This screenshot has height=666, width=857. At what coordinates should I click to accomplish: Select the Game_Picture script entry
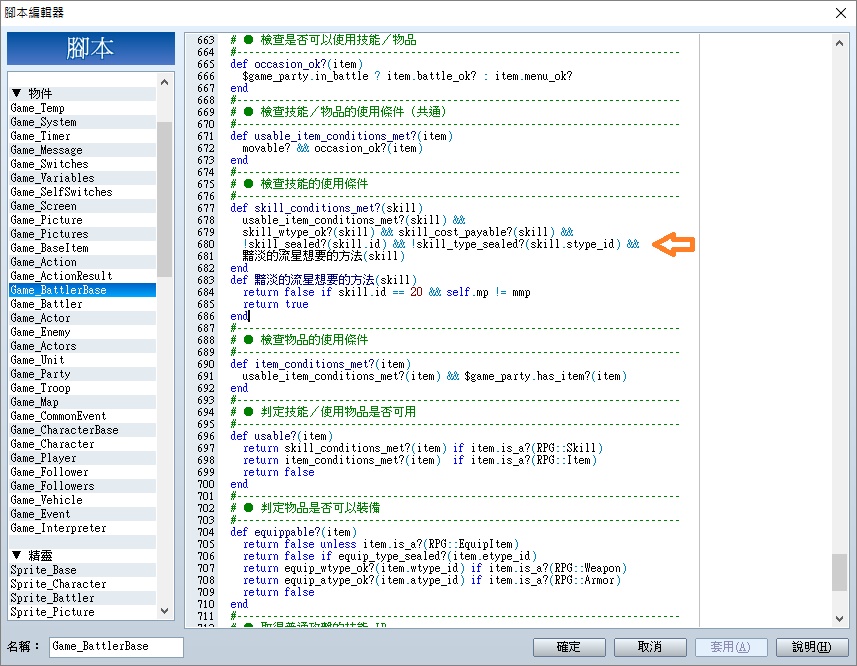click(x=83, y=220)
